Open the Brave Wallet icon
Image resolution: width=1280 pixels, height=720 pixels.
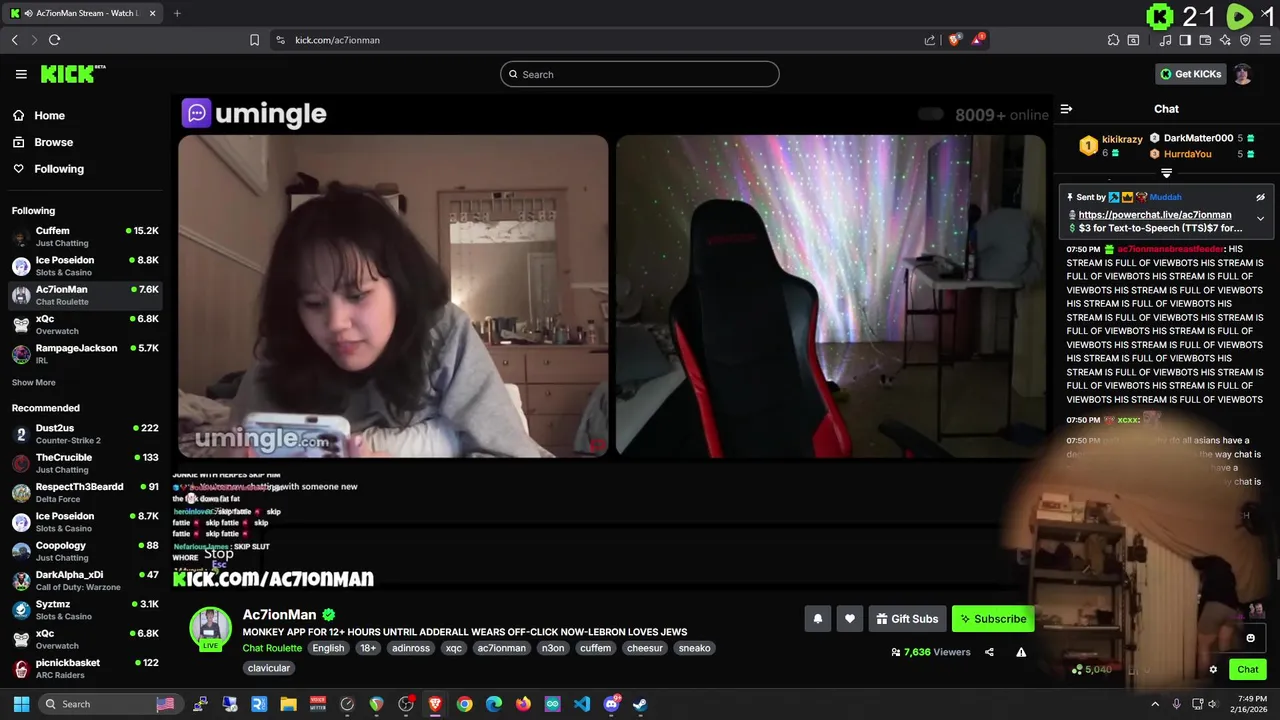pos(1205,40)
